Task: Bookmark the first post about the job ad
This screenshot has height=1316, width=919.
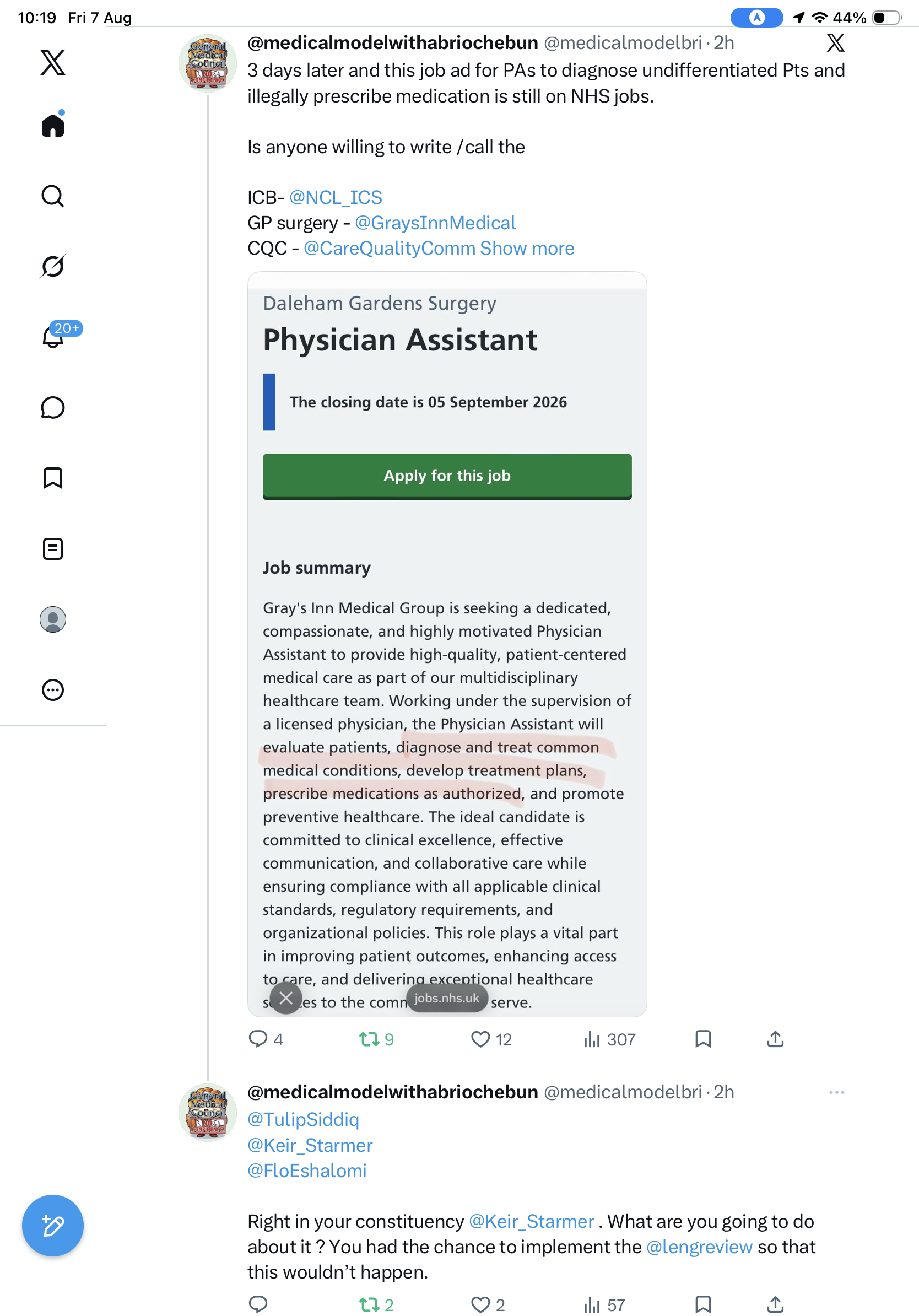Action: pyautogui.click(x=703, y=1039)
